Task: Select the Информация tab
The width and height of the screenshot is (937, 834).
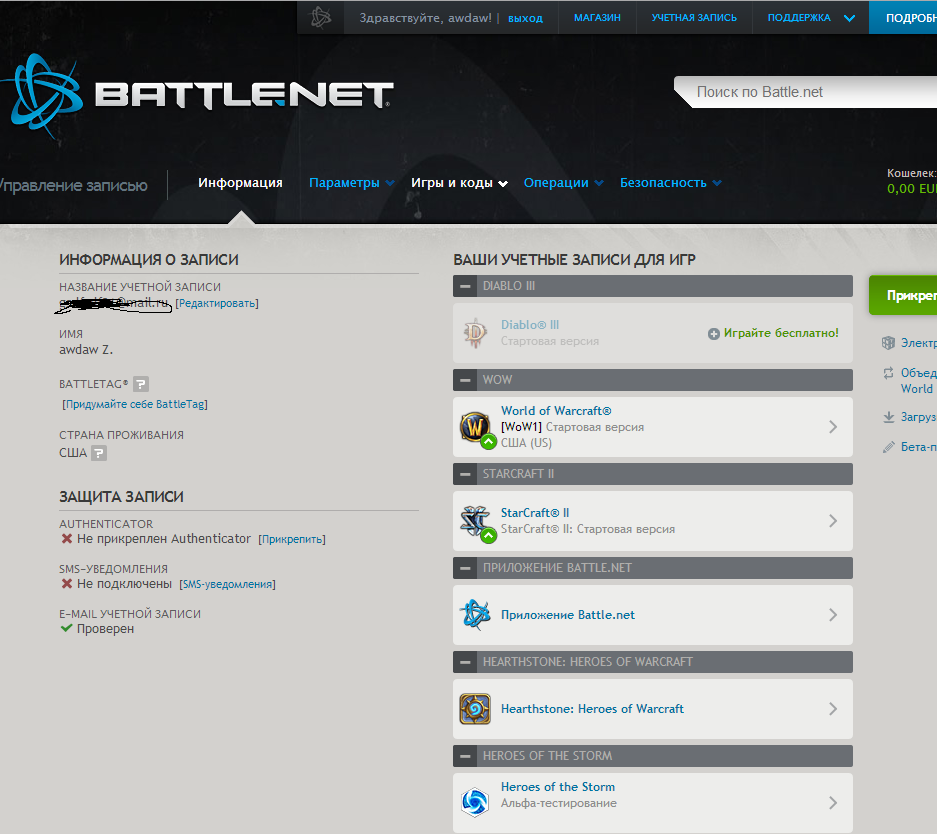Action: coord(240,183)
